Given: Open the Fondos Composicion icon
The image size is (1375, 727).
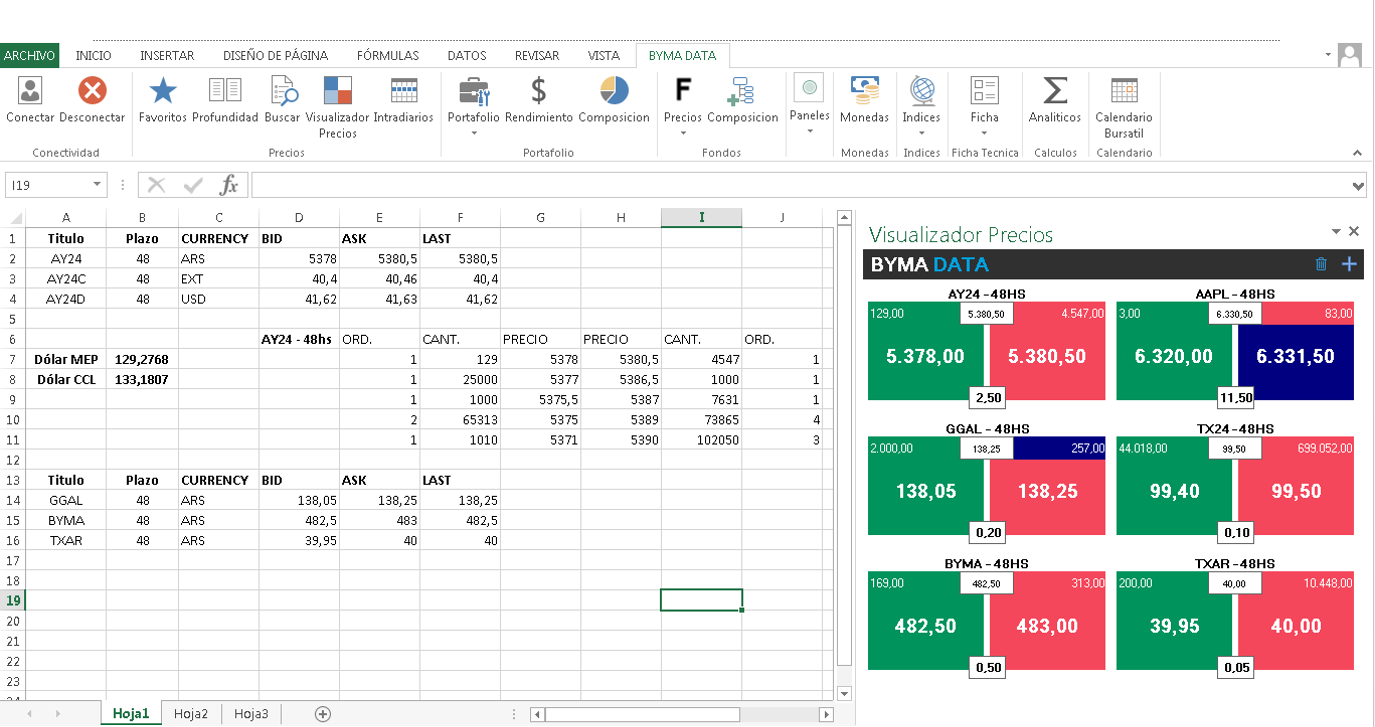Looking at the screenshot, I should tap(742, 91).
